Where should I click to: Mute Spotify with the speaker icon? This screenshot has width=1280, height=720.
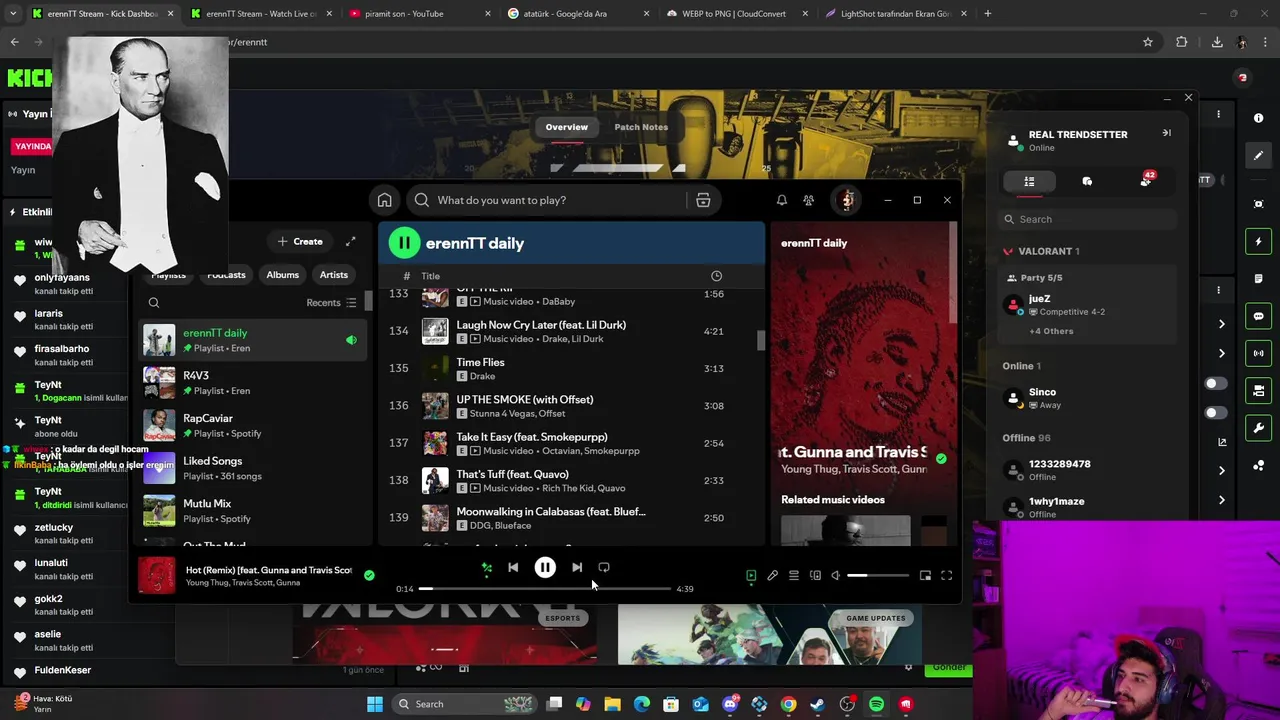pyautogui.click(x=836, y=576)
